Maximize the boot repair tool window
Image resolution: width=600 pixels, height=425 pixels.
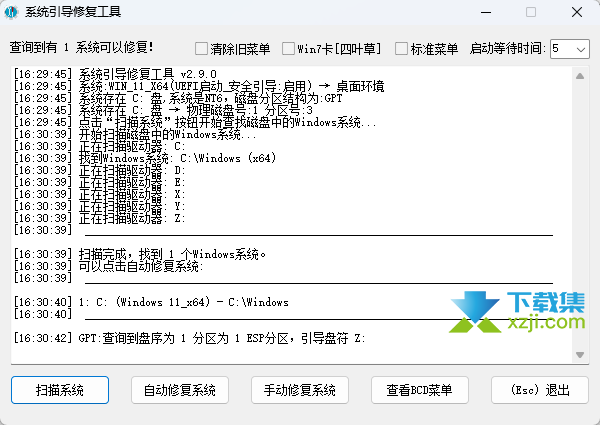(x=530, y=13)
